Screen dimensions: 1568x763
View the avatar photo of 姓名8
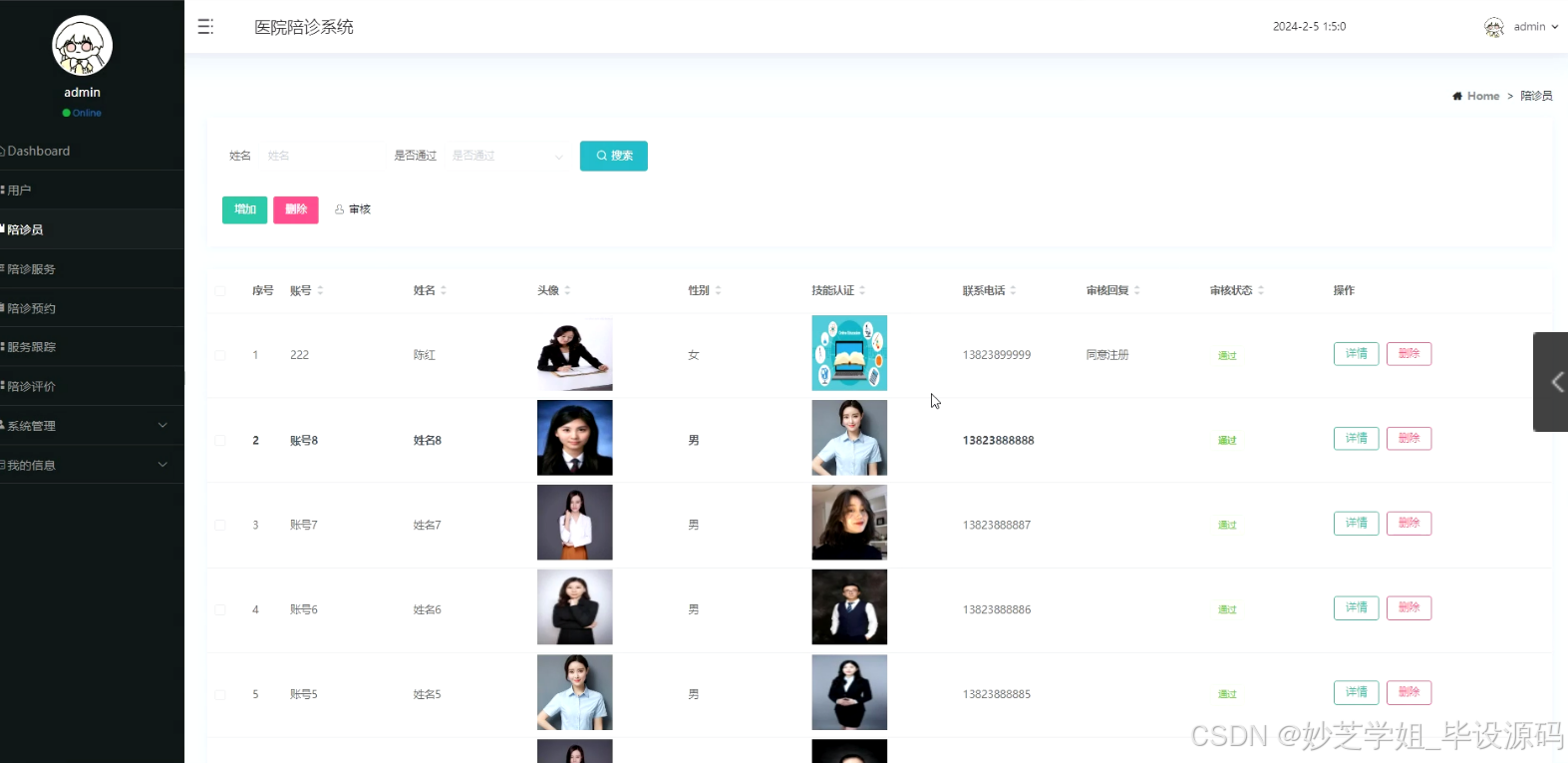(x=575, y=438)
